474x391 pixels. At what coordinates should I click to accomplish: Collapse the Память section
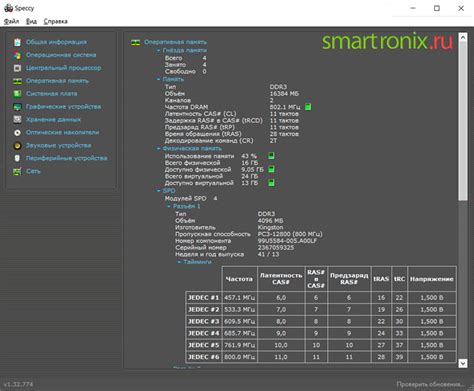click(x=159, y=79)
